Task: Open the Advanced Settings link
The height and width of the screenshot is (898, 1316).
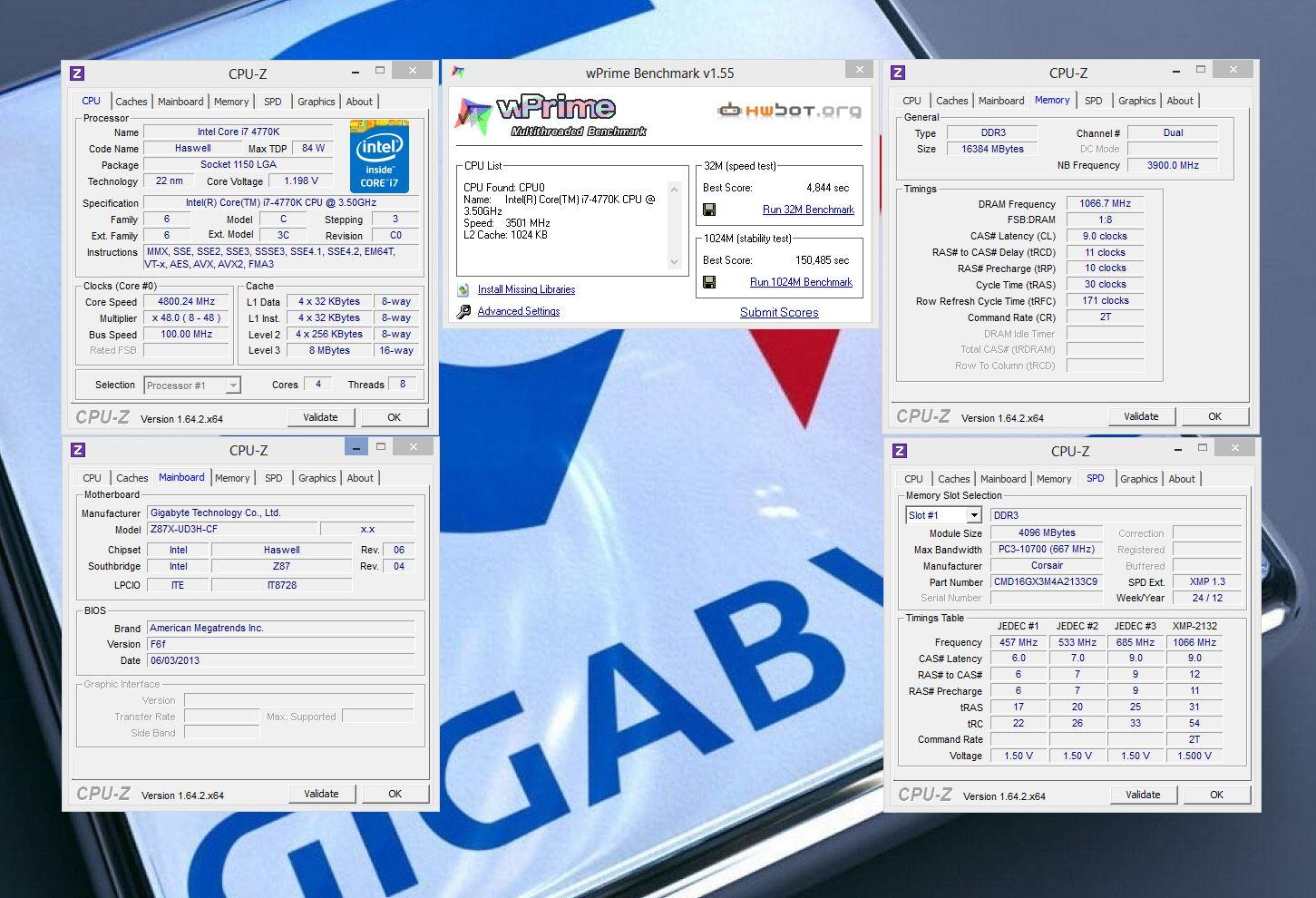Action: coord(519,311)
